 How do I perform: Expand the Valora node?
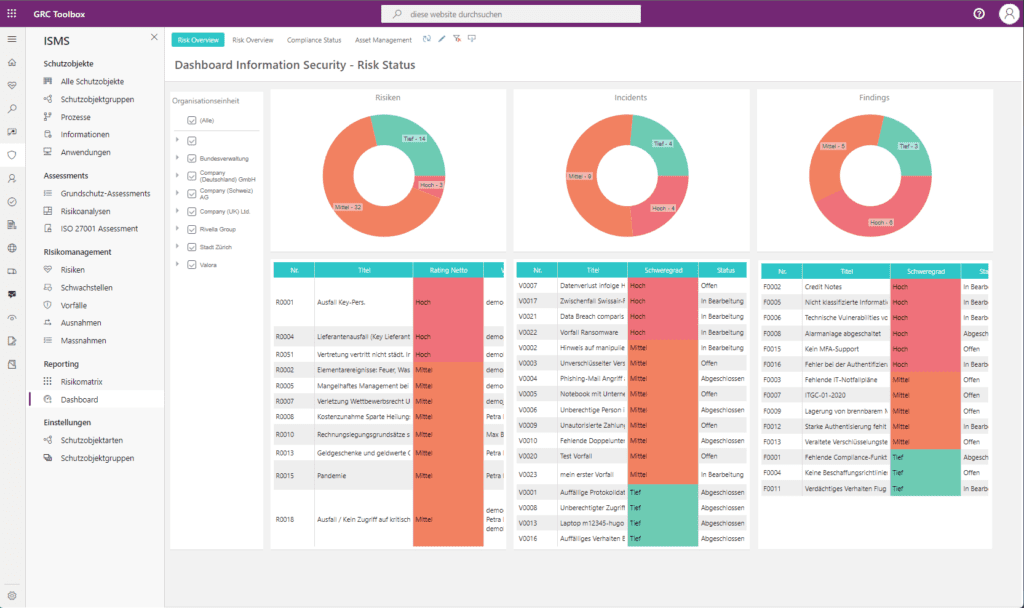tap(177, 264)
